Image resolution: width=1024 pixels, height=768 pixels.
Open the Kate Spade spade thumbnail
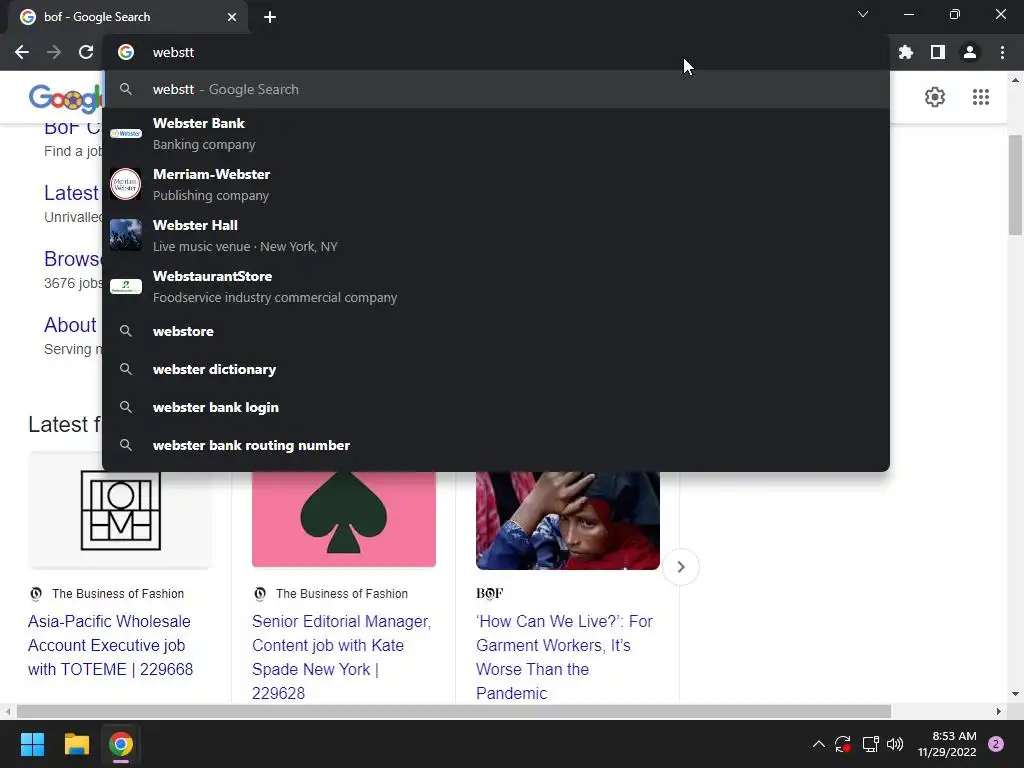point(344,519)
